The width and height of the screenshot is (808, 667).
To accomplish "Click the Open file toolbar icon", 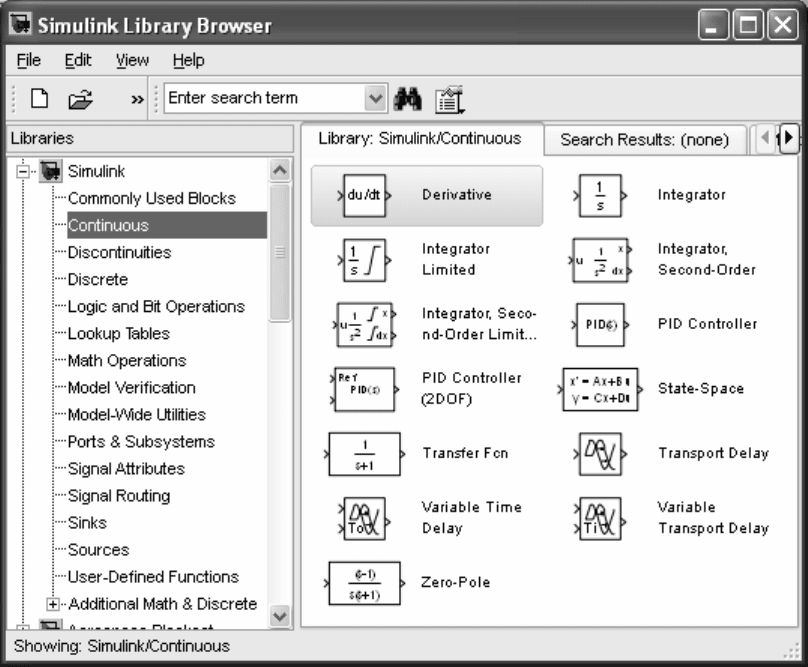I will (80, 99).
